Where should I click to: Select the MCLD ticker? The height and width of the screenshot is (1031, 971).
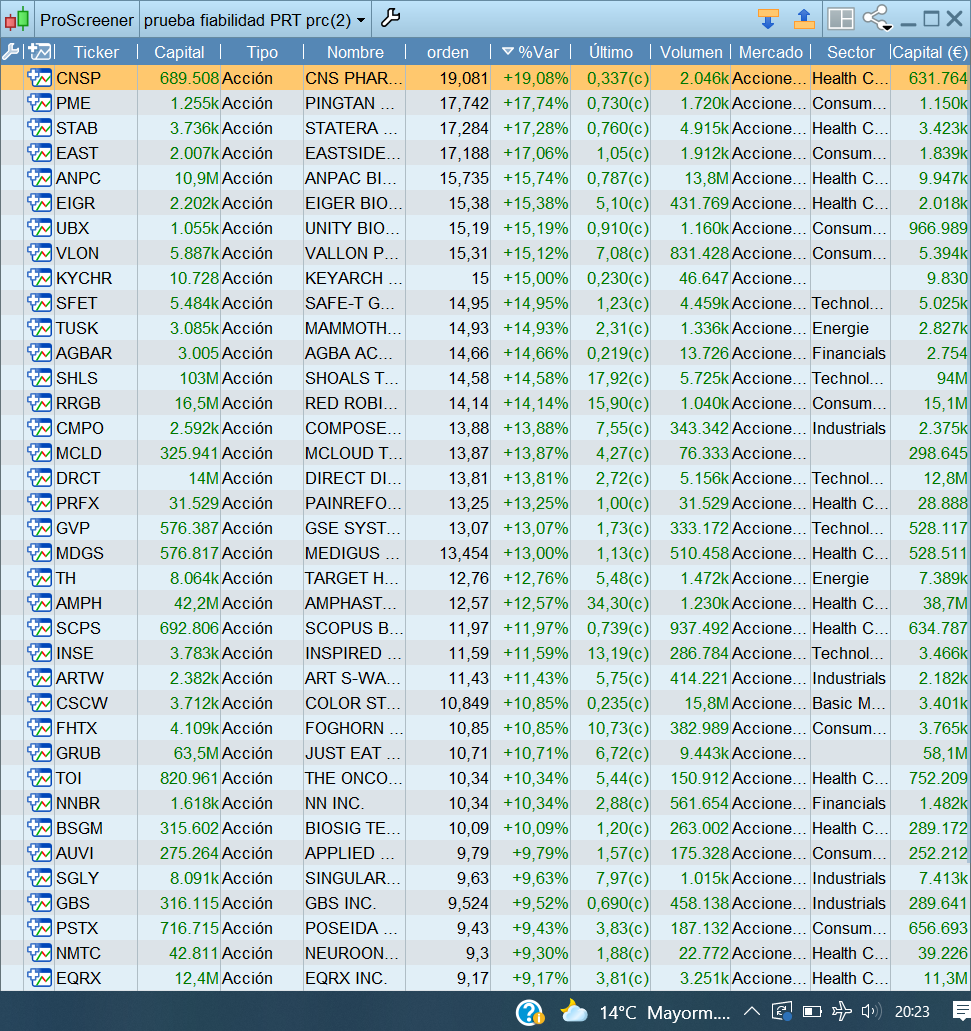pos(79,453)
